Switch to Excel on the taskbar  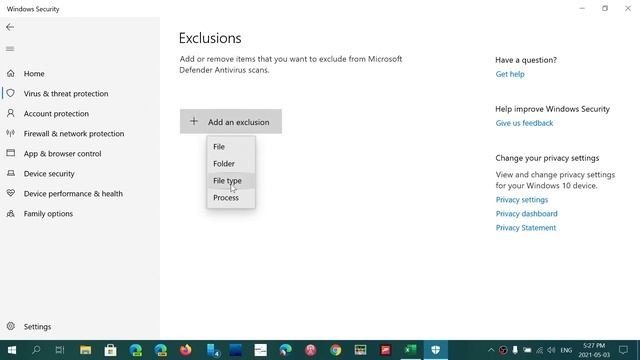point(411,350)
